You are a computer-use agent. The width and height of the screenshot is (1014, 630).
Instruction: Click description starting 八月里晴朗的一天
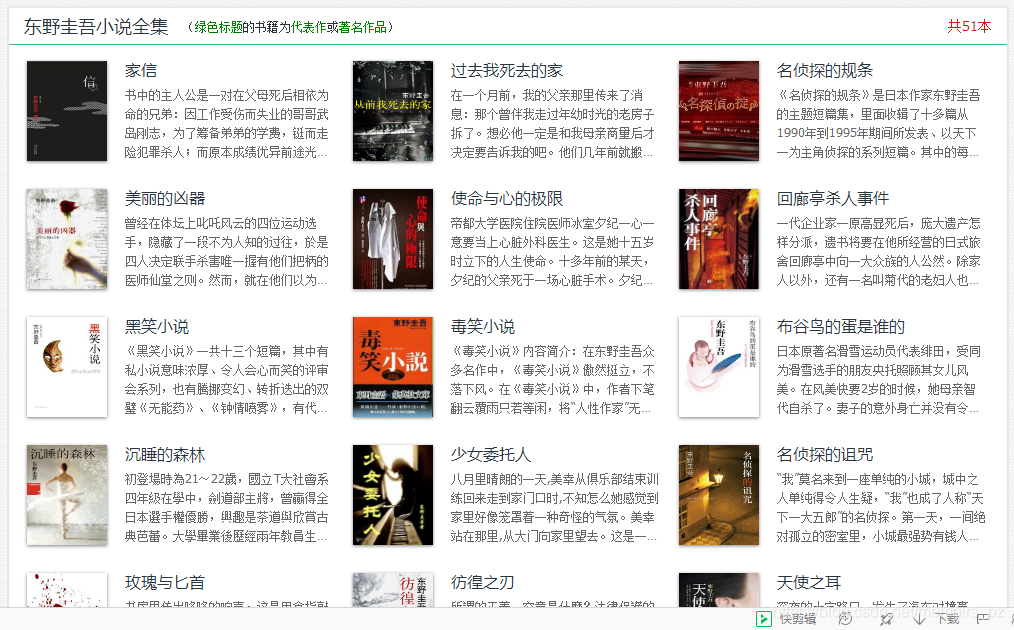click(554, 508)
